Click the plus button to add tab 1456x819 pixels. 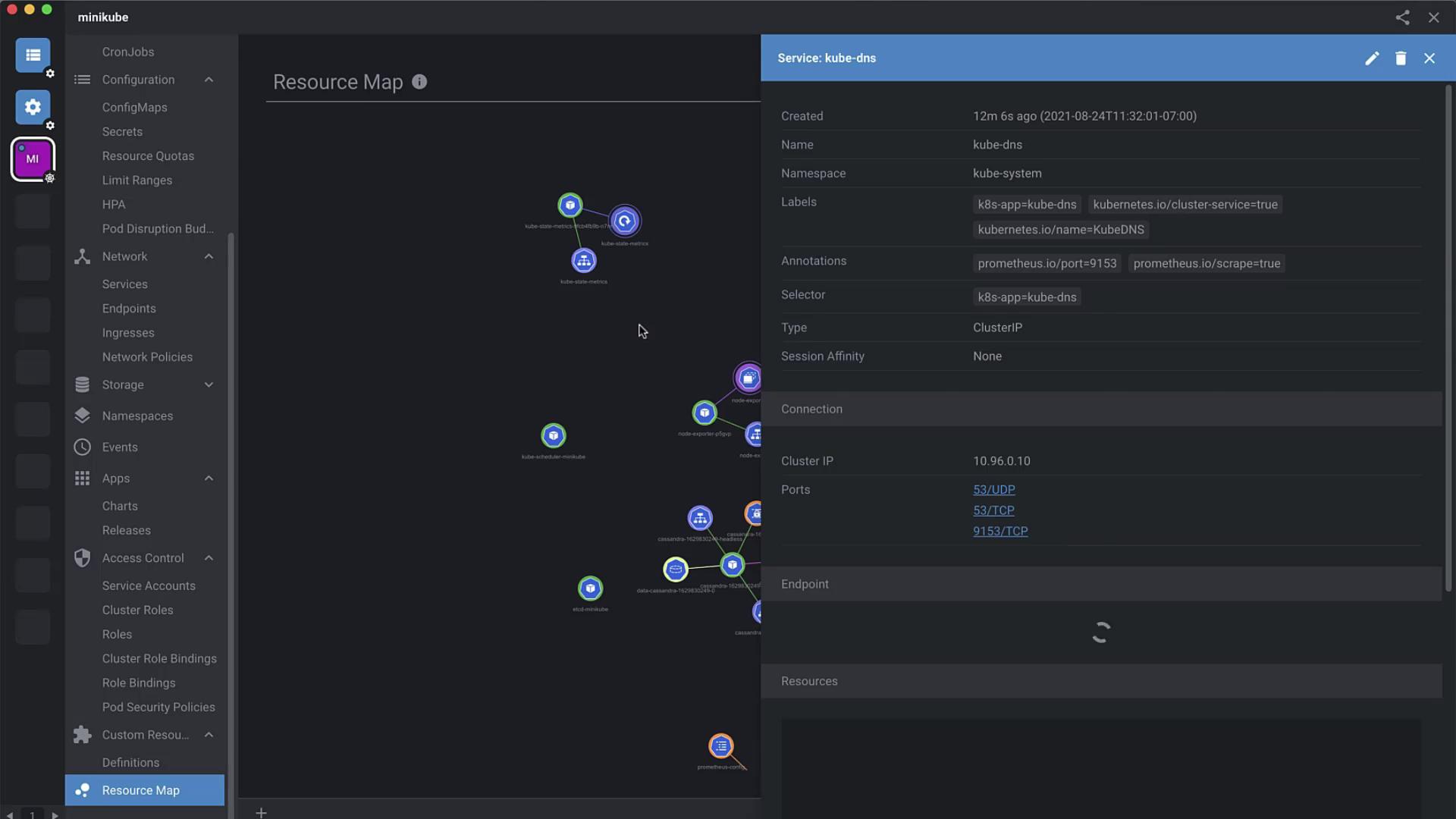point(261,813)
